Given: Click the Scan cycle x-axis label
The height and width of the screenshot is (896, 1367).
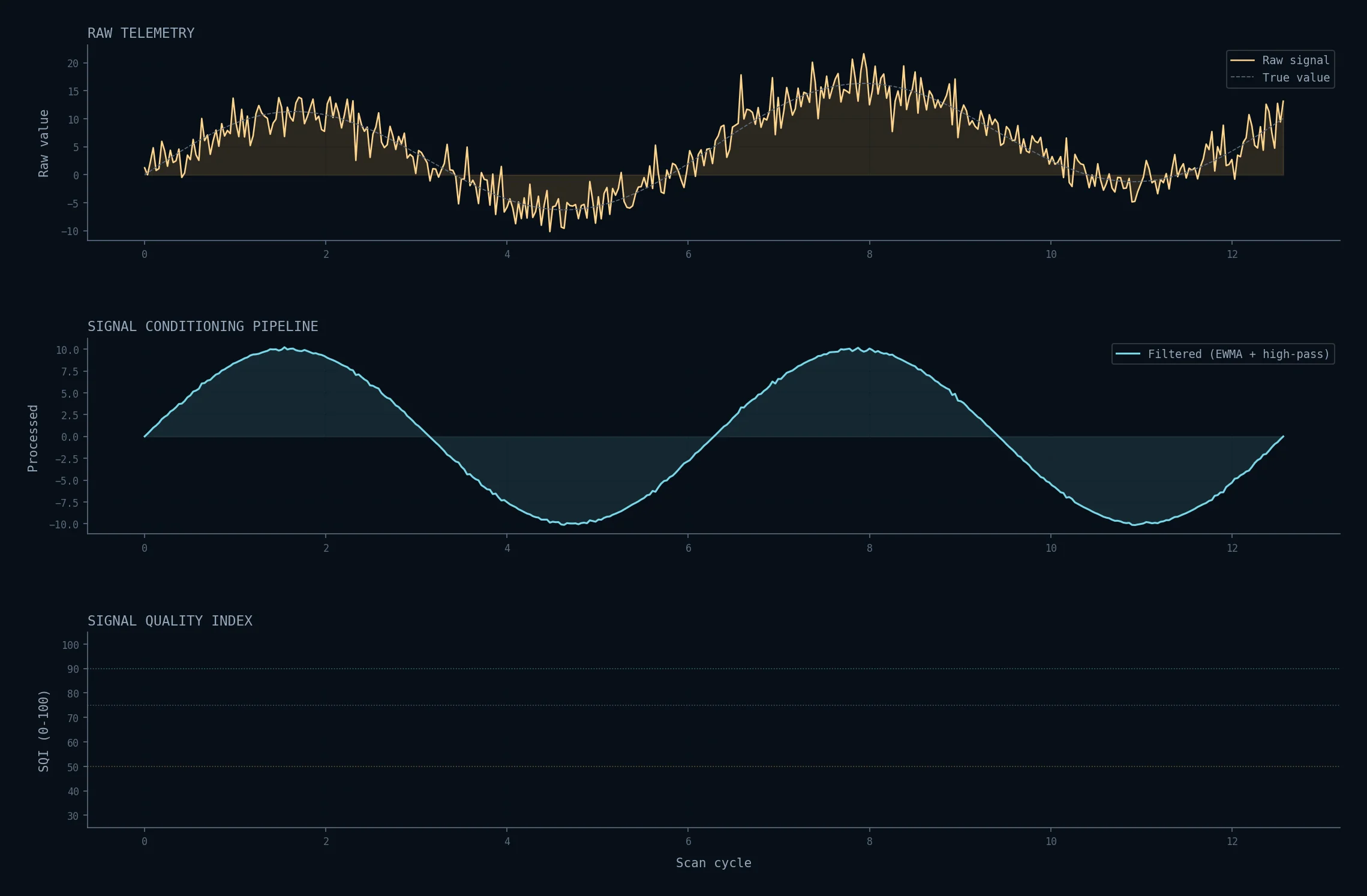Looking at the screenshot, I should tap(713, 862).
